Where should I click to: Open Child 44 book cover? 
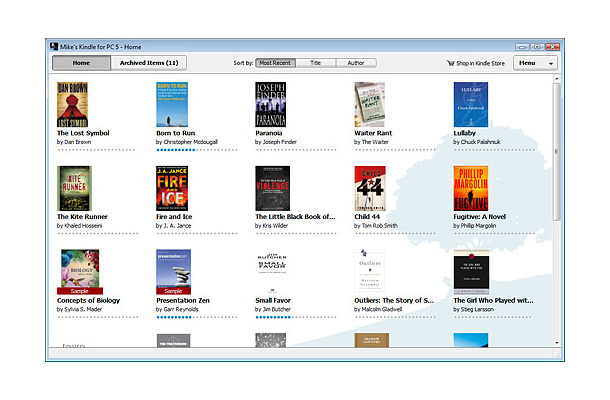tap(370, 188)
